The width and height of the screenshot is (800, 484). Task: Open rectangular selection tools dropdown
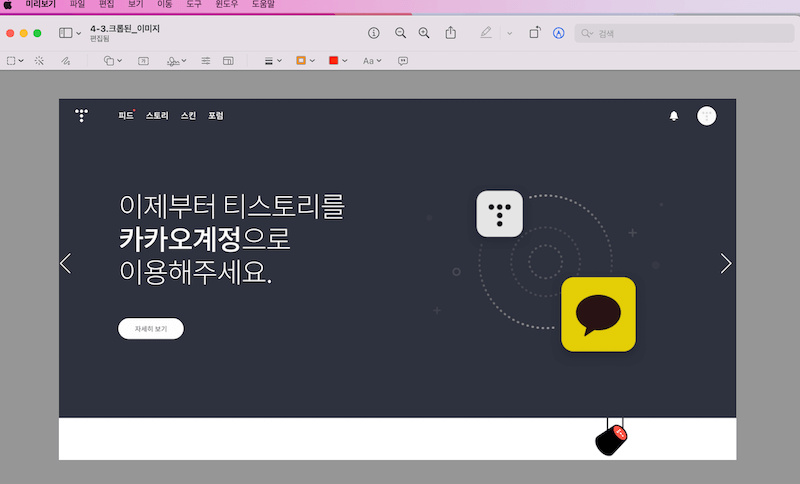coord(15,61)
